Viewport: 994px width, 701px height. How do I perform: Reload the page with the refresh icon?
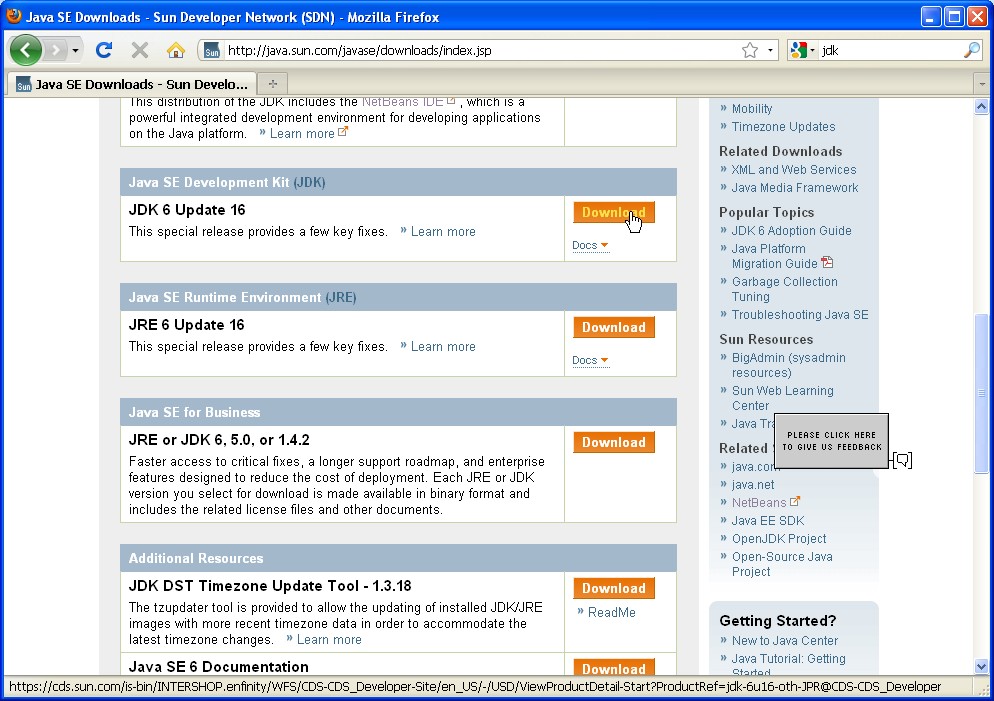pos(103,50)
